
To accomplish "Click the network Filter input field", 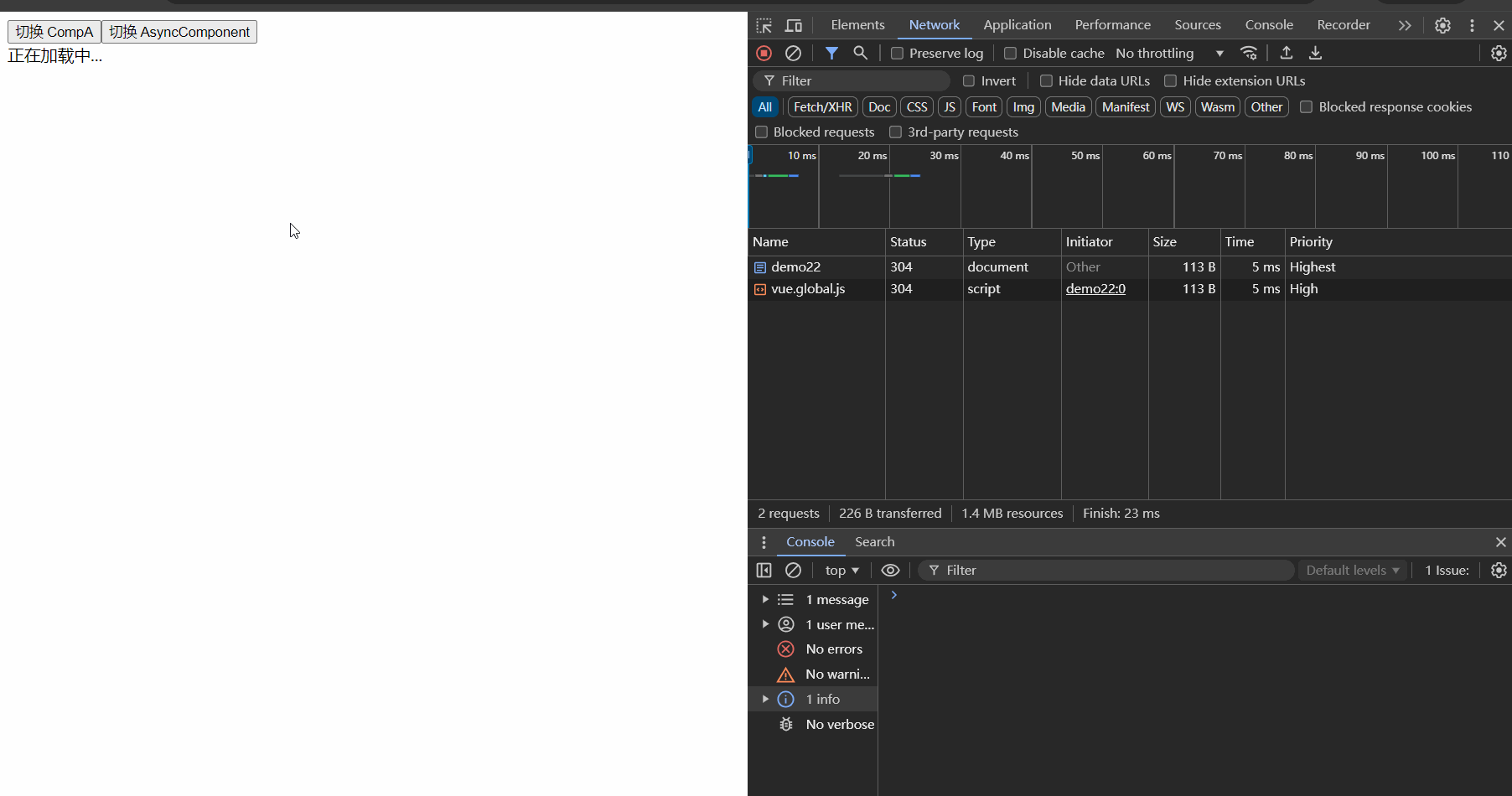I will pos(852,81).
